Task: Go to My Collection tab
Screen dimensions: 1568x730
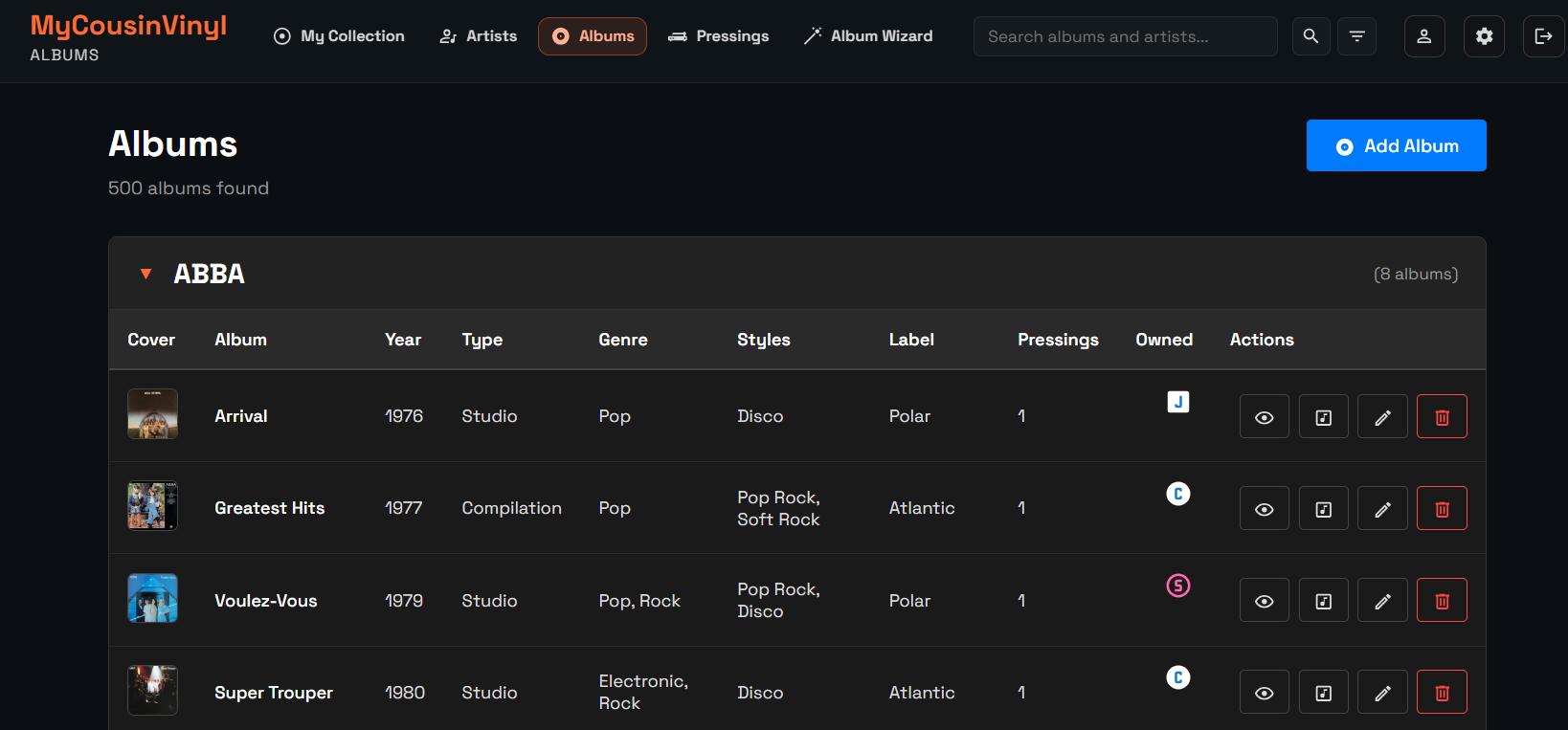Action: click(x=339, y=36)
